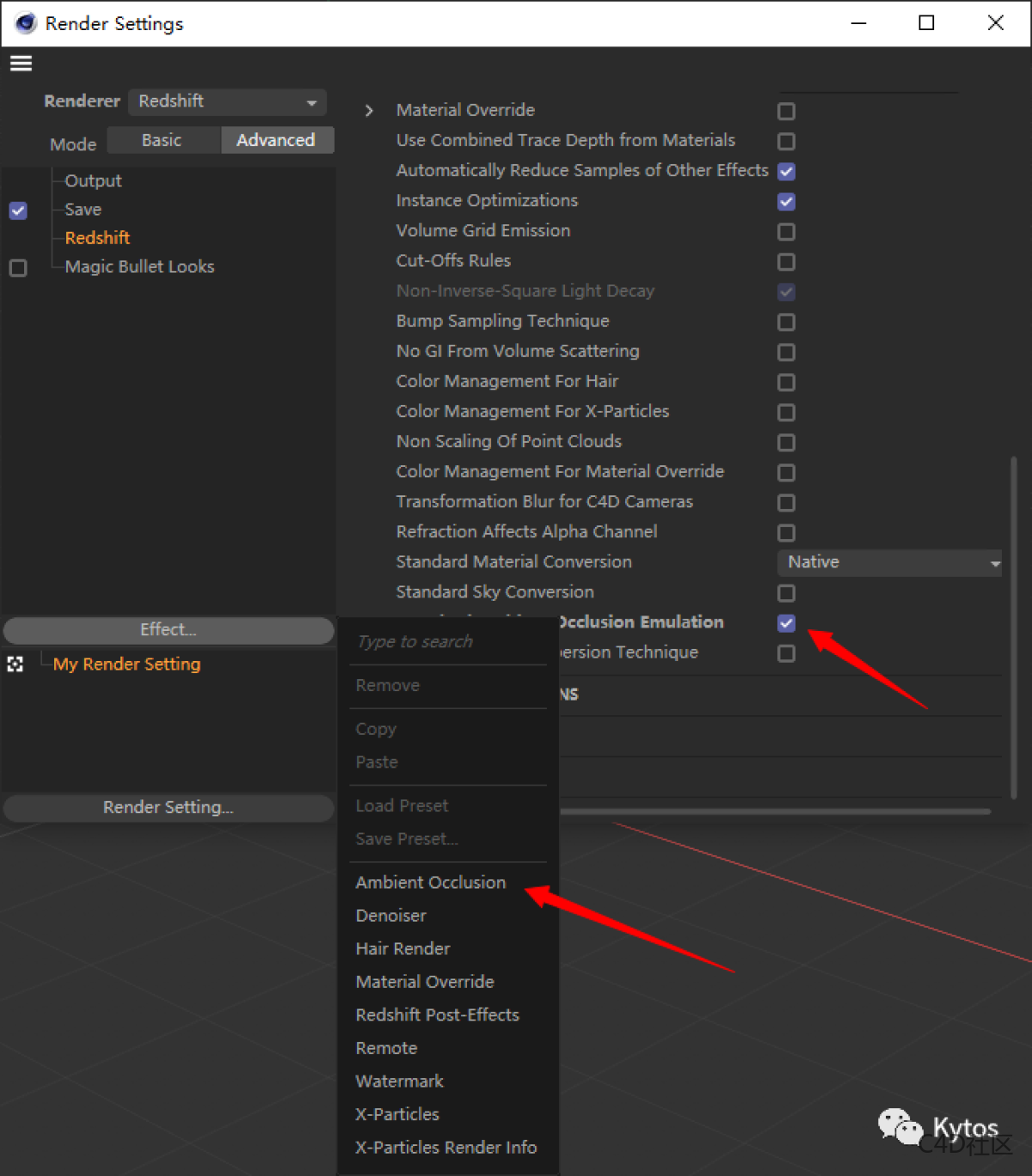This screenshot has height=1176, width=1032.
Task: Select Redshift Post-Effects menu entry
Action: [437, 1015]
